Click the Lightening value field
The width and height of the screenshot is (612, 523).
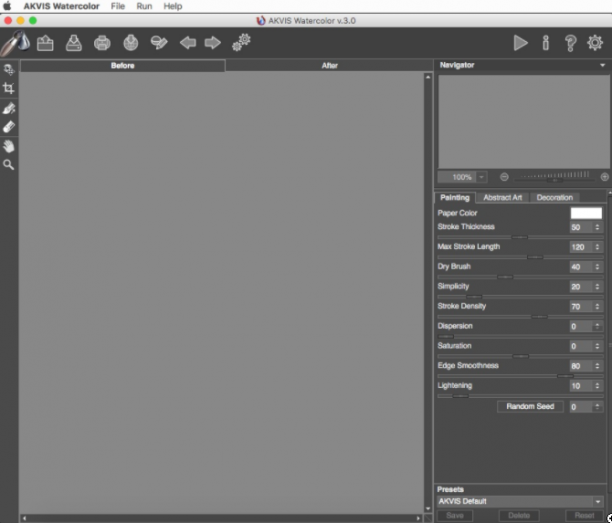point(581,386)
